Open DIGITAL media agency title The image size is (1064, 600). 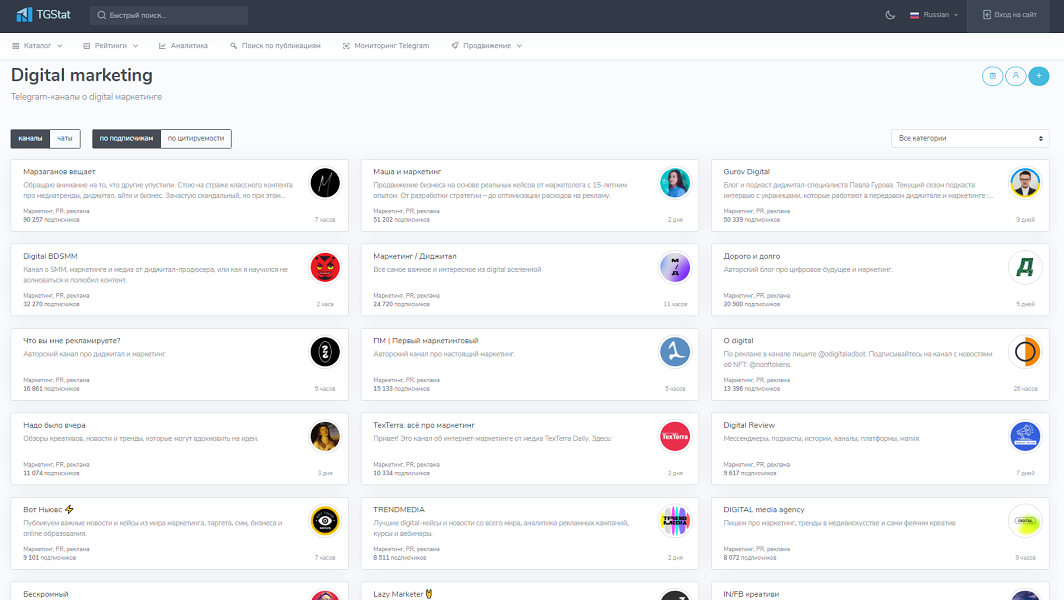pos(764,510)
